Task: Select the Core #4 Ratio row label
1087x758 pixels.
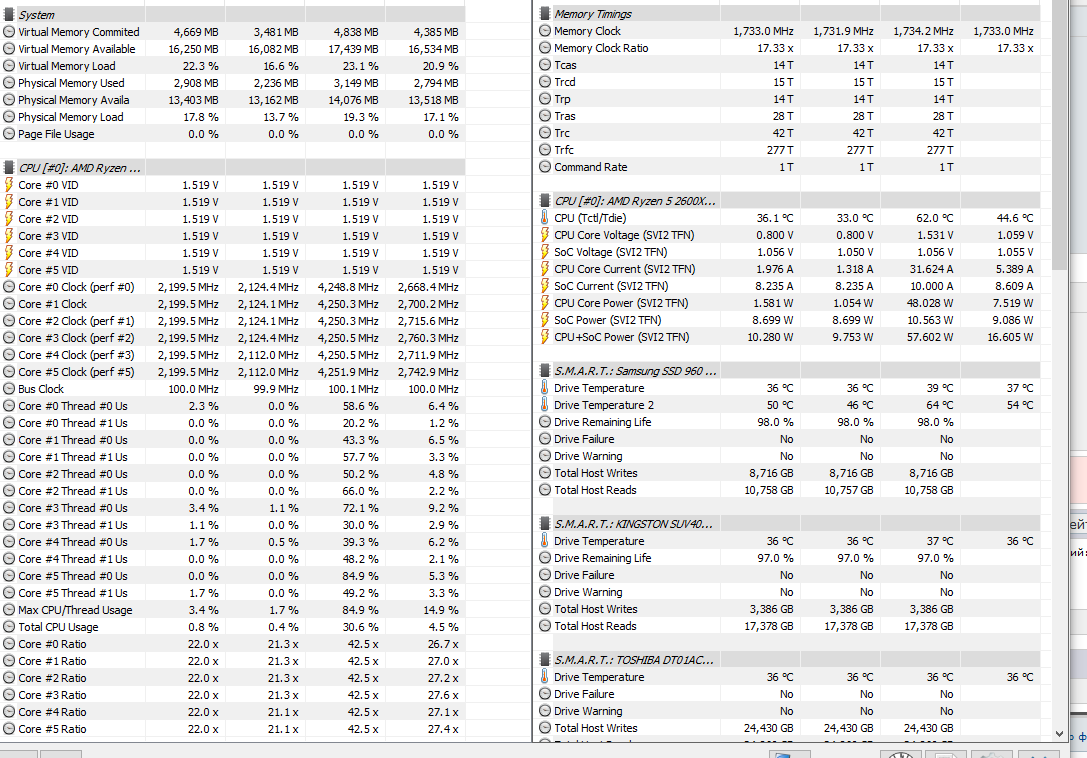Action: [53, 712]
